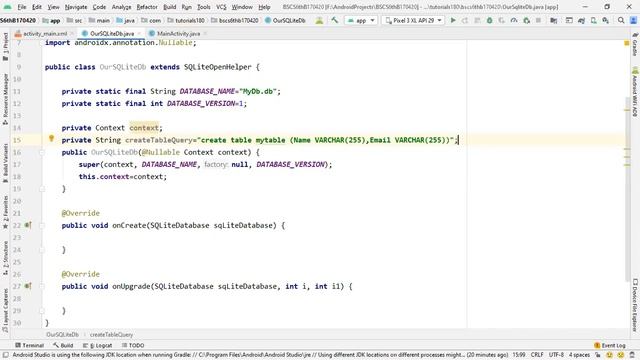
Task: Click the Apply Changes and Restart Activity icon
Action: (x=465, y=20)
